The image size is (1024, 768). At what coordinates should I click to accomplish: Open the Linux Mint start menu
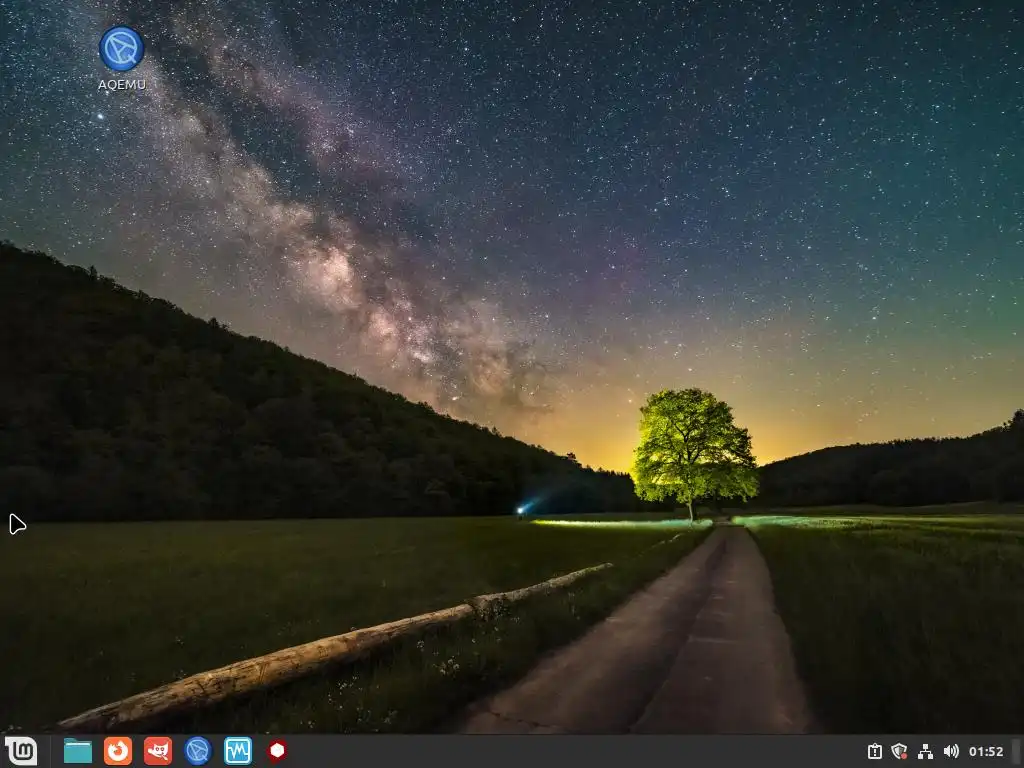pyautogui.click(x=21, y=751)
